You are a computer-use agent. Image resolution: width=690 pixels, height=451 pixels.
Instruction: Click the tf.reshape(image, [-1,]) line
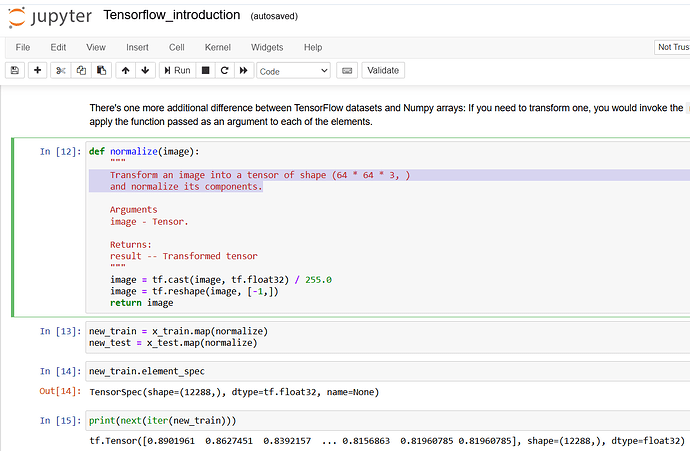194,291
